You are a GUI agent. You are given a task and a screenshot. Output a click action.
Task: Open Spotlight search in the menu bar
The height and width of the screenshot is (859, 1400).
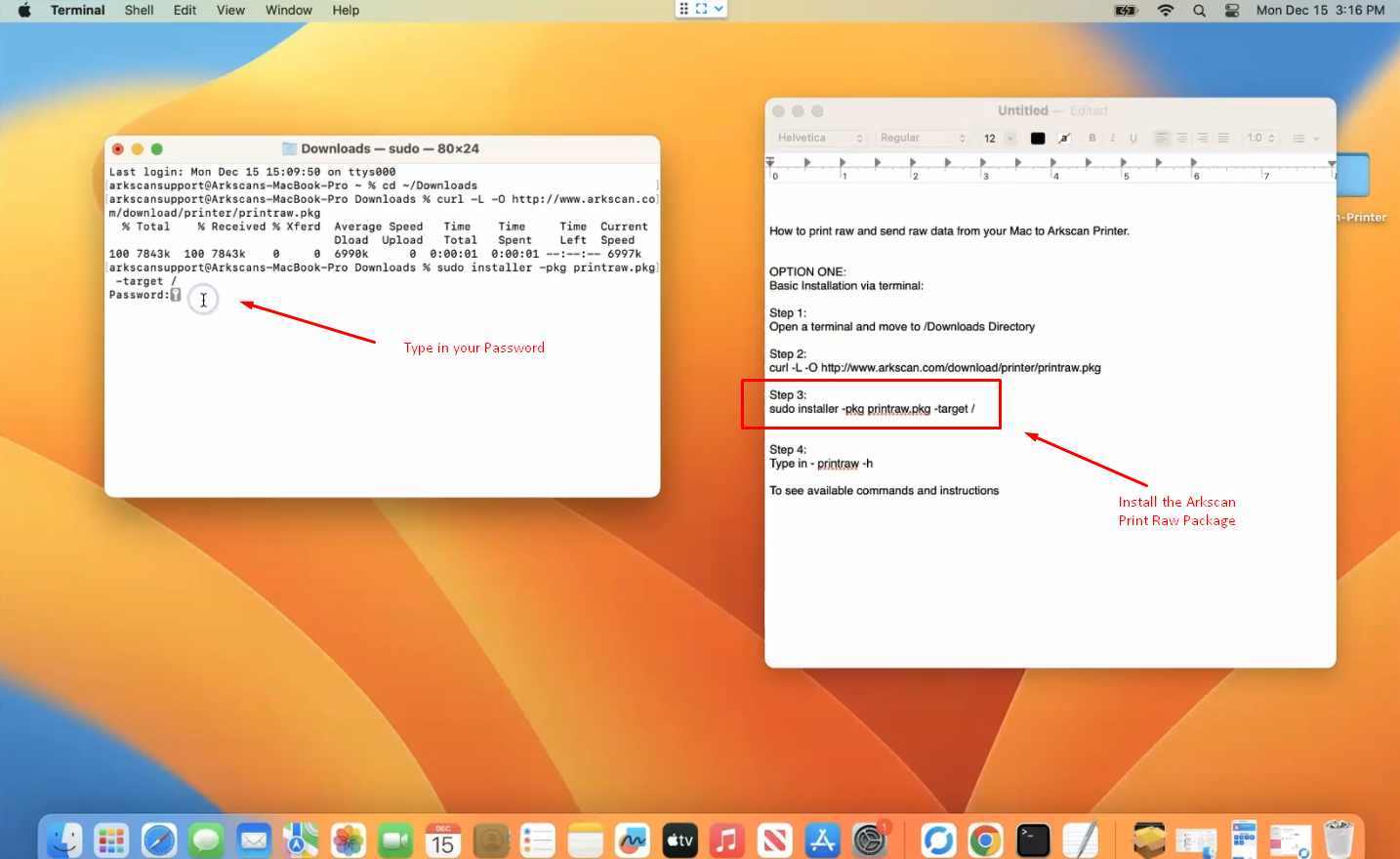point(1199,11)
